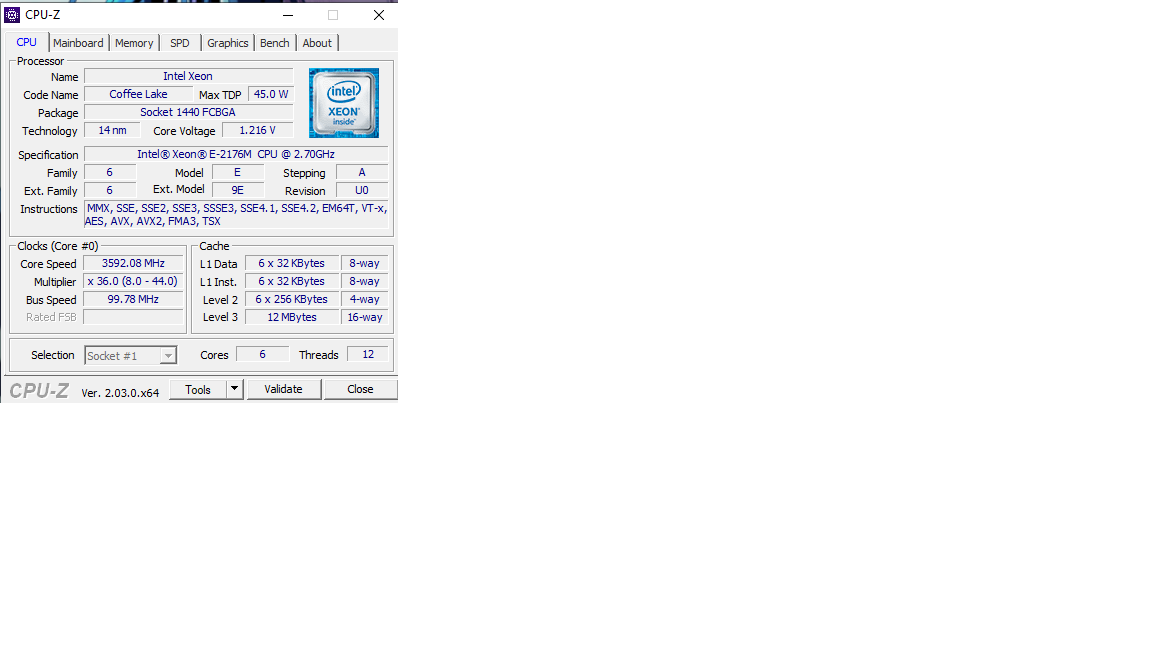
Task: Click the Core Voltage value 1.216 V
Action: (258, 130)
